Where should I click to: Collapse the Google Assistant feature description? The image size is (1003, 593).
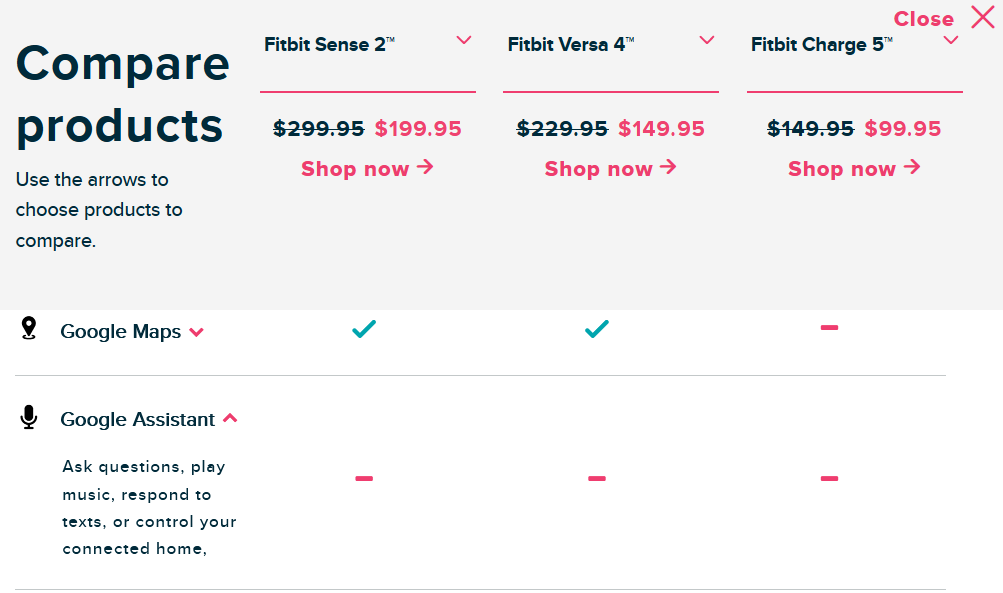point(230,418)
